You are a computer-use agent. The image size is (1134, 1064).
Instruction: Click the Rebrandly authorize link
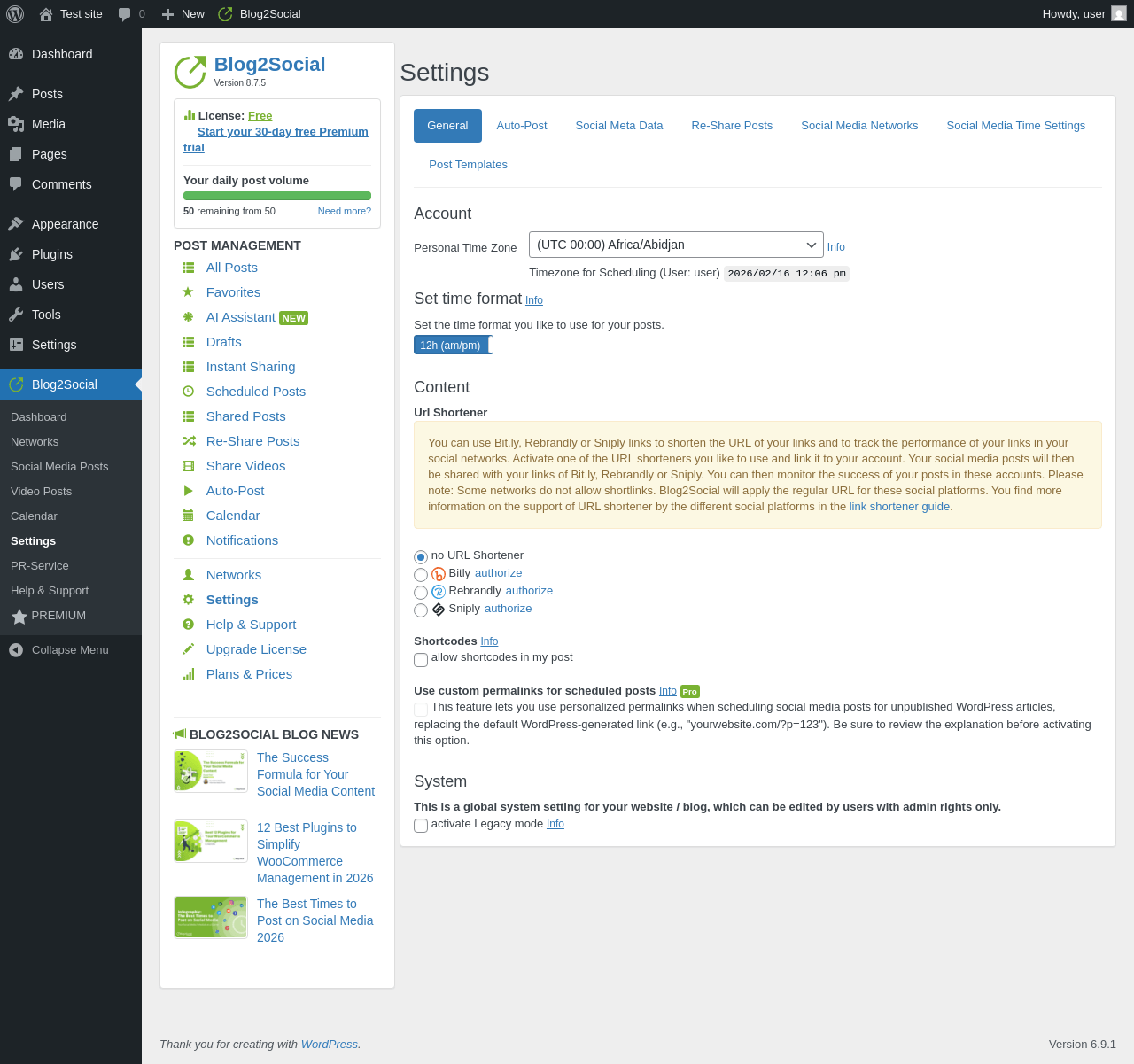[530, 591]
